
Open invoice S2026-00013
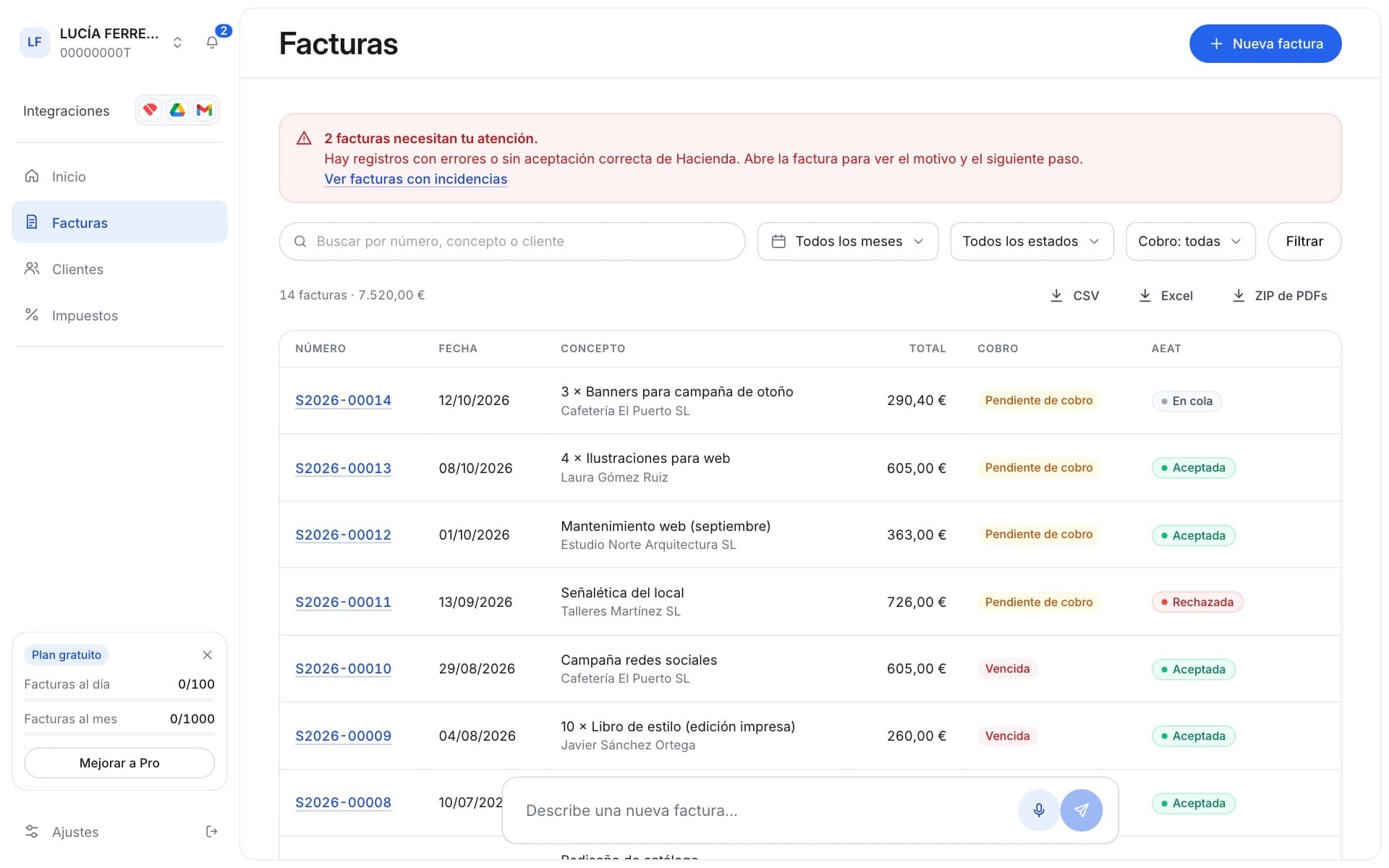(343, 468)
